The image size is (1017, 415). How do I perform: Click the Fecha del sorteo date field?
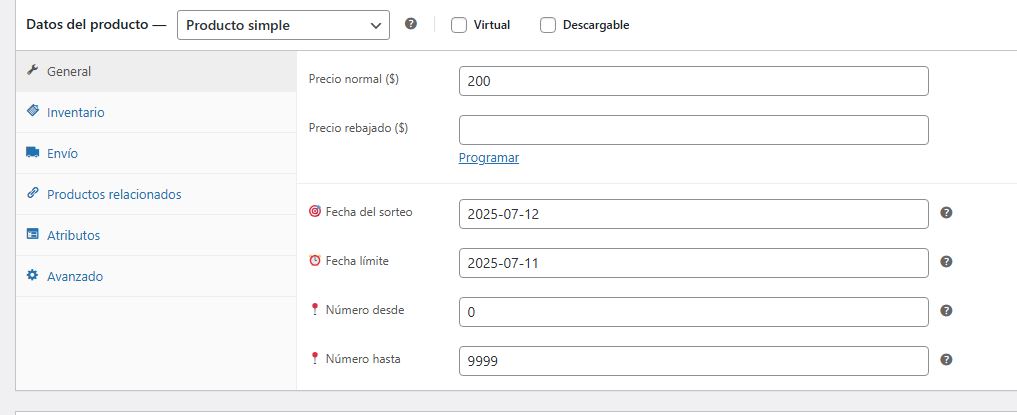pyautogui.click(x=693, y=214)
